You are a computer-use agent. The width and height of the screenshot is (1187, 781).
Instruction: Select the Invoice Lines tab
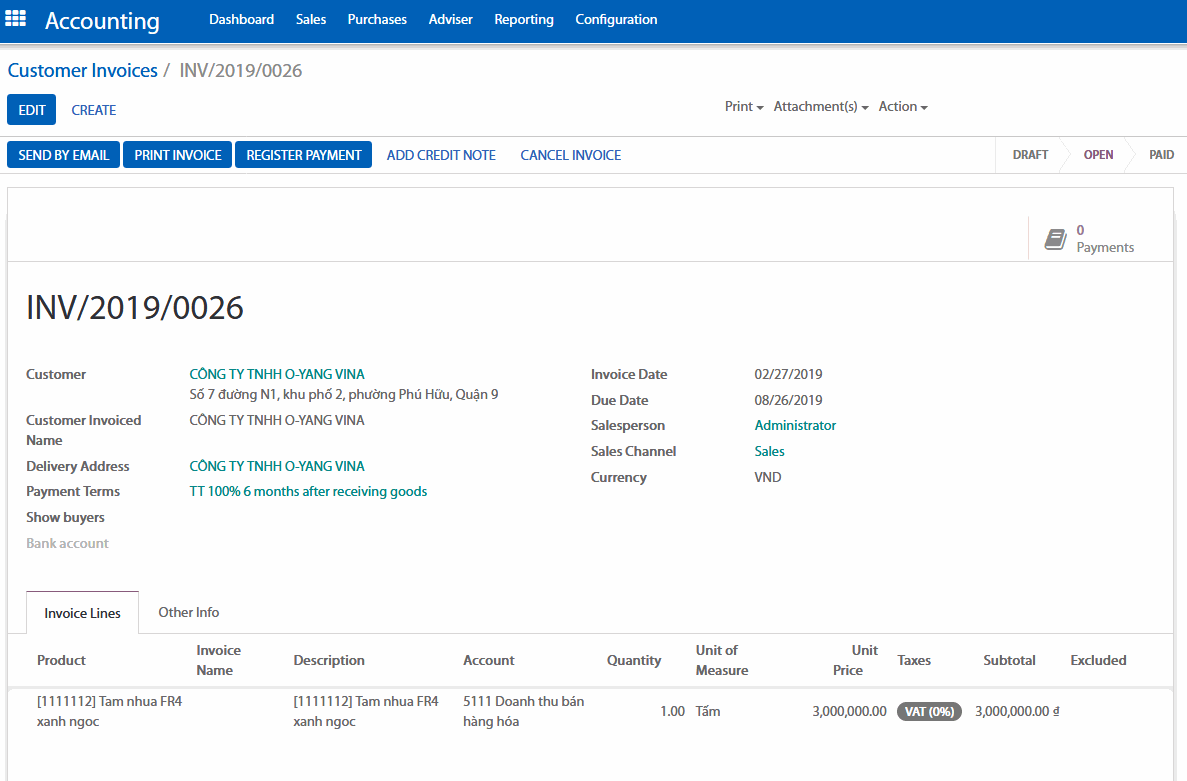[x=82, y=613]
